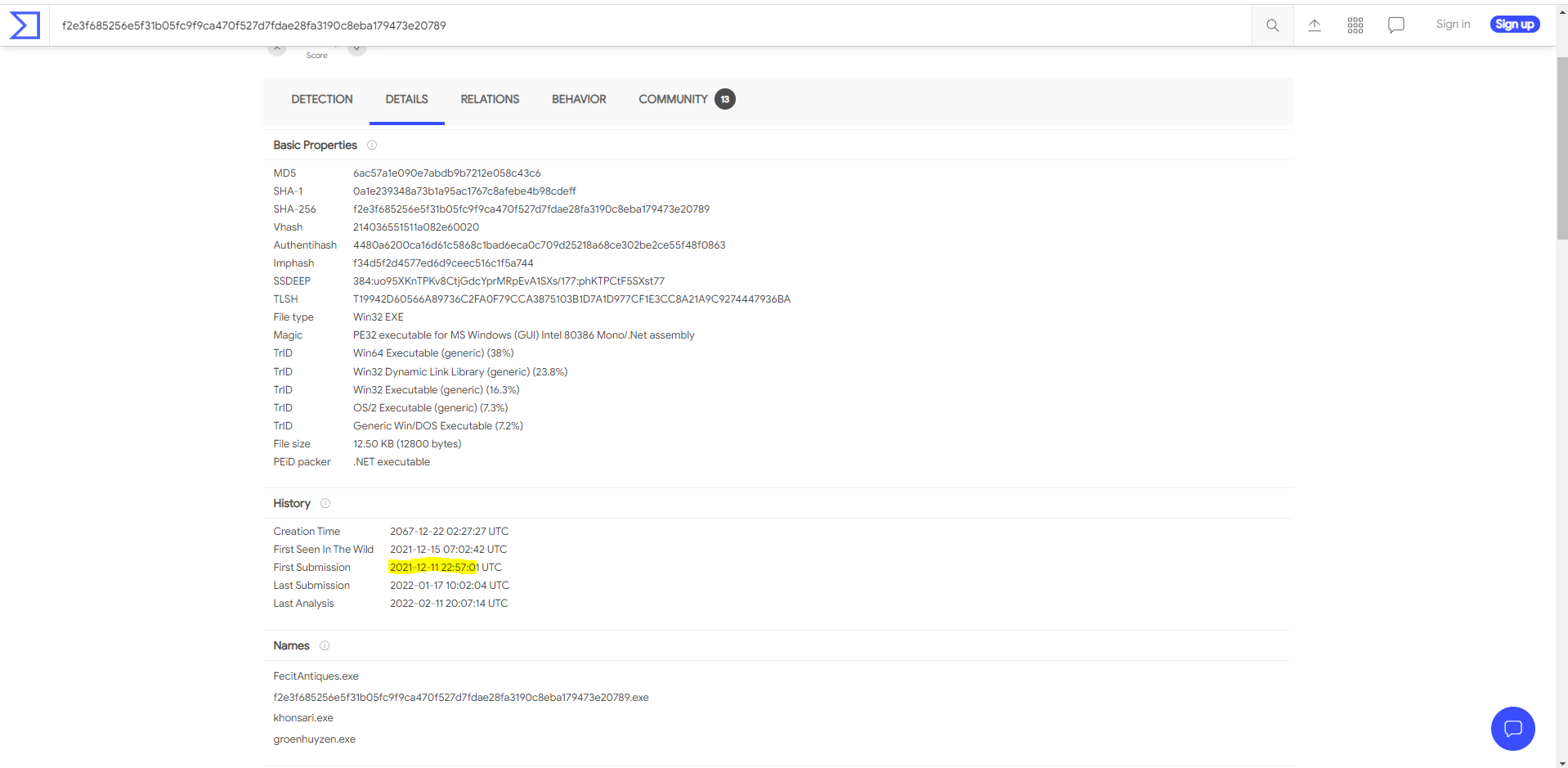Switch to the Relations tab
This screenshot has width=1568, height=768.
click(490, 100)
